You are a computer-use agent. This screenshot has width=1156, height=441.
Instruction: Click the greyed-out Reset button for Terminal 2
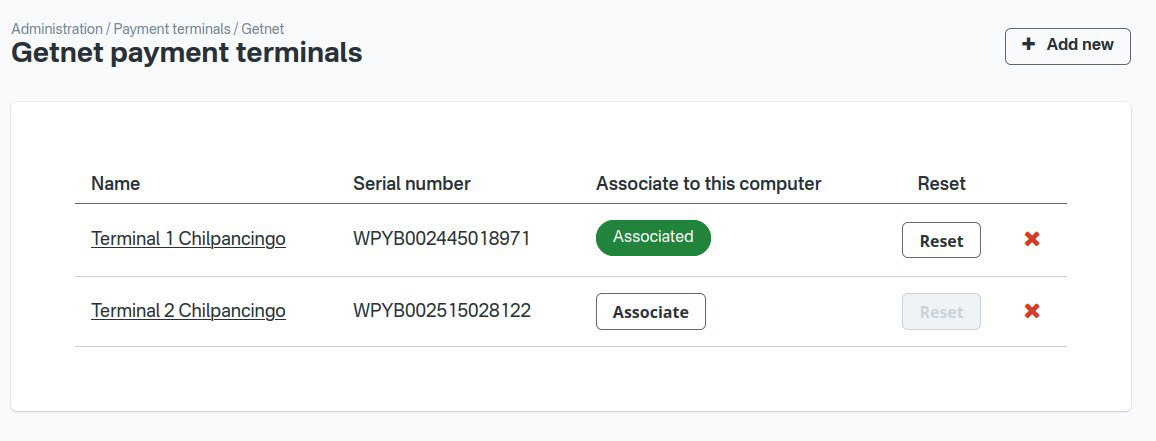[x=941, y=312]
